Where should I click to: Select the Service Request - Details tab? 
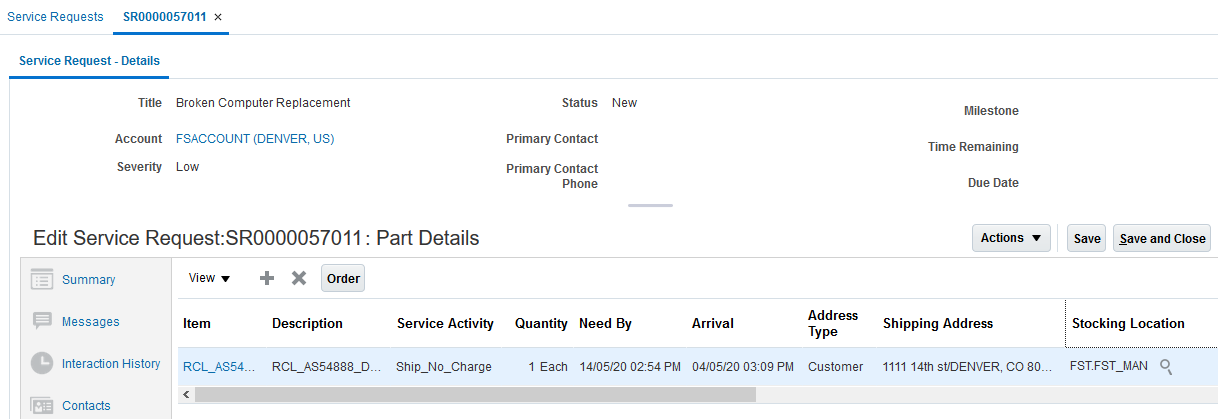tap(89, 61)
